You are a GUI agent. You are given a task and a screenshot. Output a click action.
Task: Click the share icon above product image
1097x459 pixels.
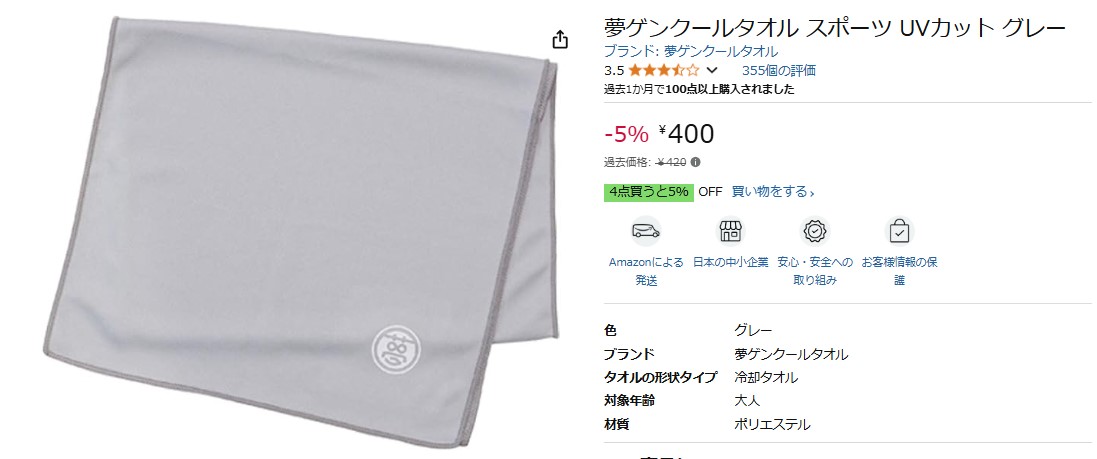point(560,40)
